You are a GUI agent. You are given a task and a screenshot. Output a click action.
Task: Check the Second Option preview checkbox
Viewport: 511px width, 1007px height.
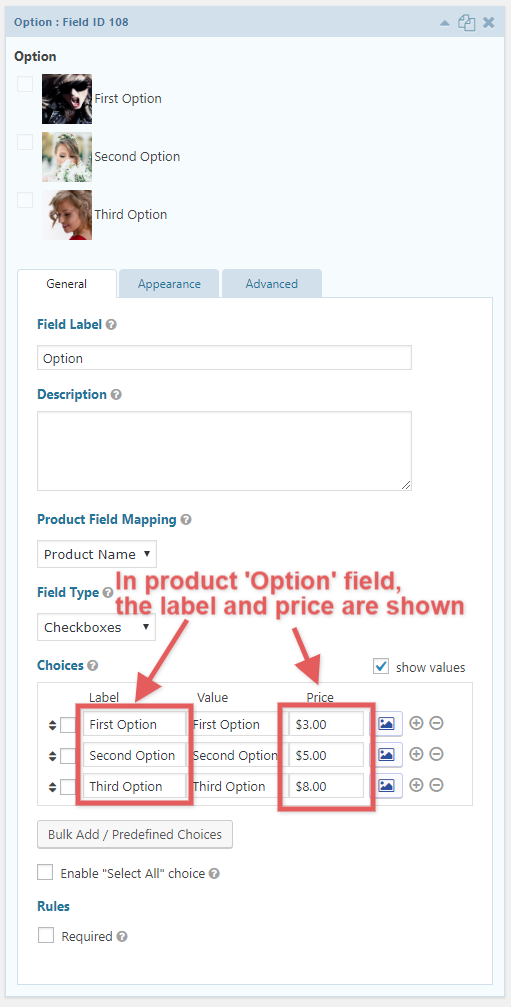25,142
